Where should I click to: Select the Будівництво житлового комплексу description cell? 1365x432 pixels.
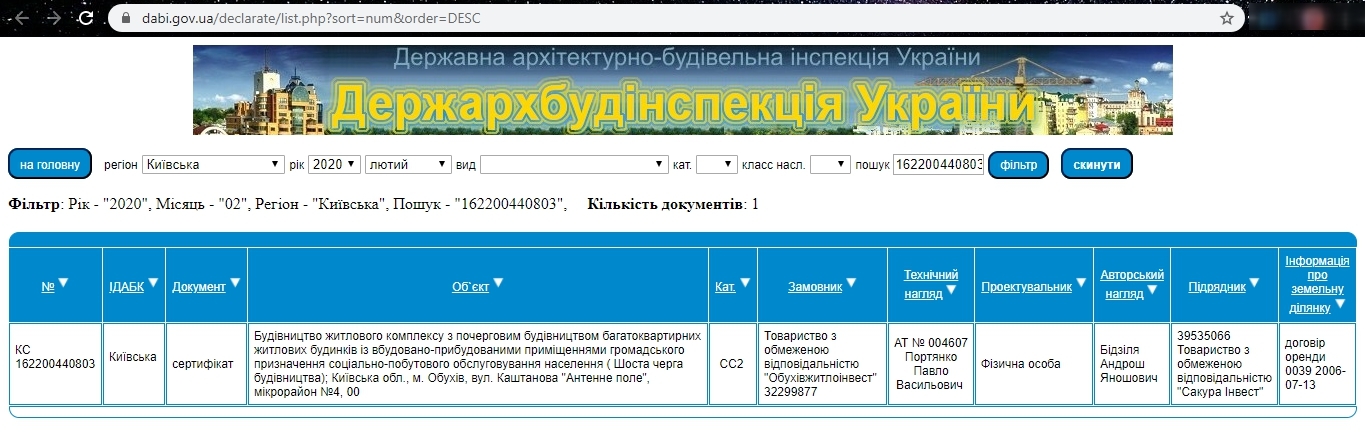pos(478,364)
